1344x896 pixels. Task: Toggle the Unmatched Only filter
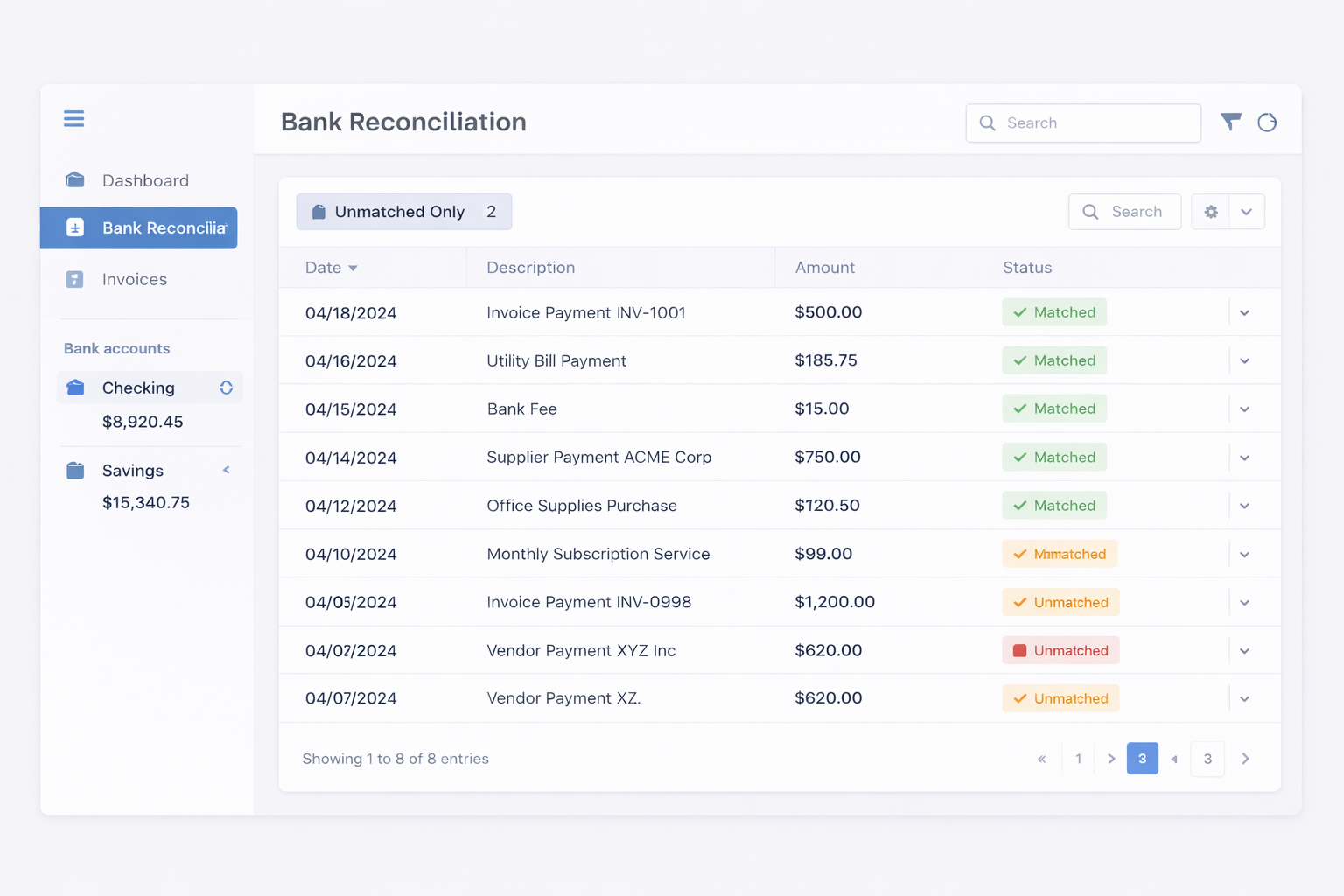coord(403,212)
